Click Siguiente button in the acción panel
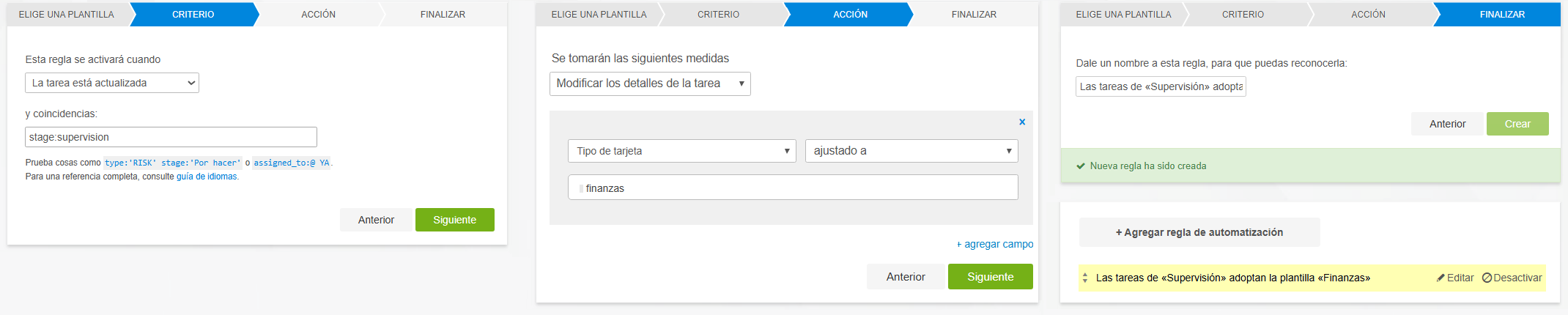 (x=990, y=277)
